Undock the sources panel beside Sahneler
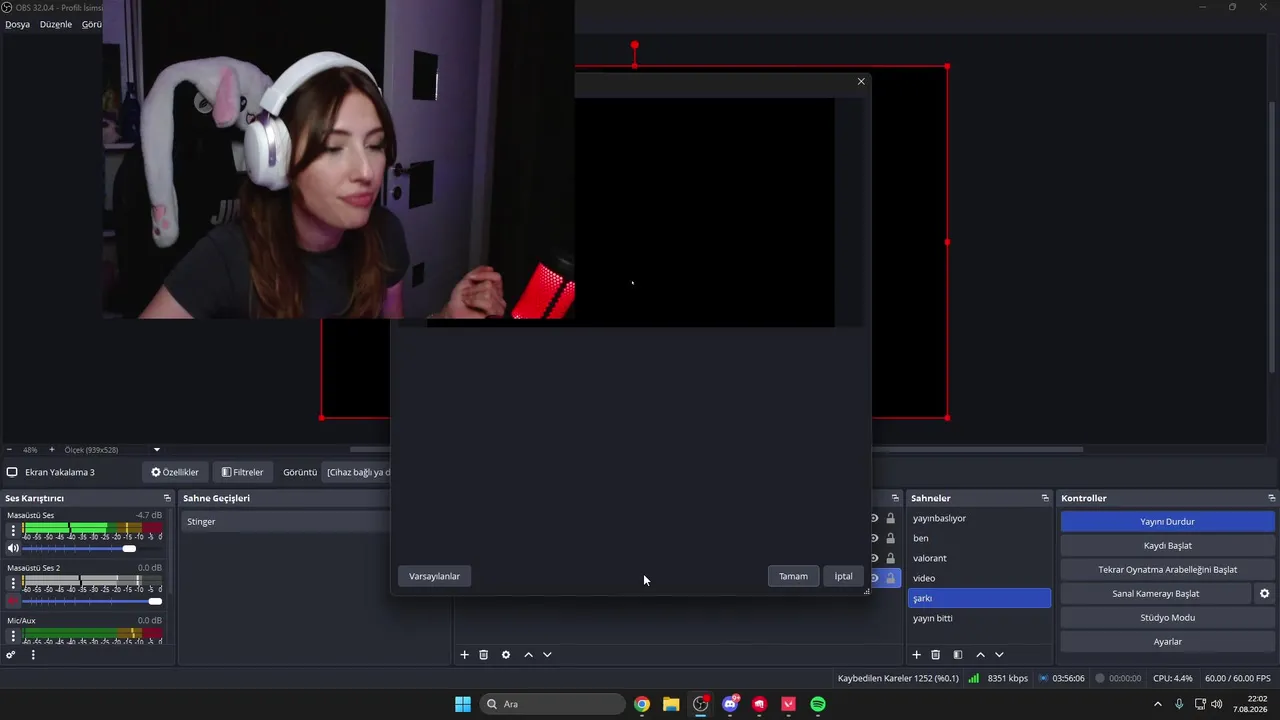 point(895,498)
